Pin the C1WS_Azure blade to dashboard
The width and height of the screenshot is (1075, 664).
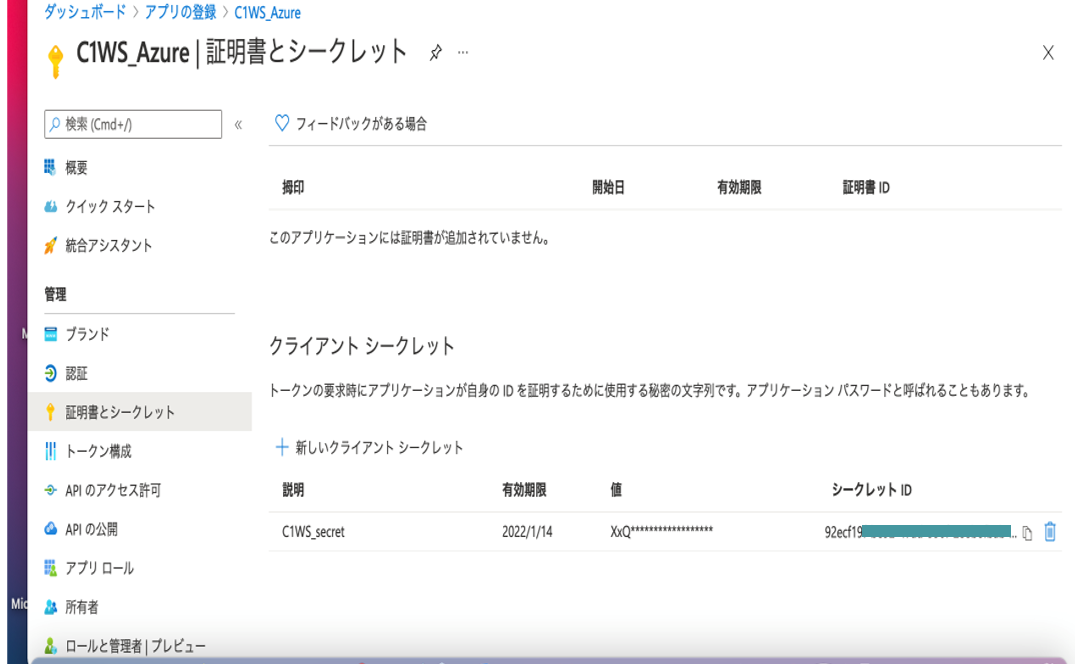coord(435,53)
